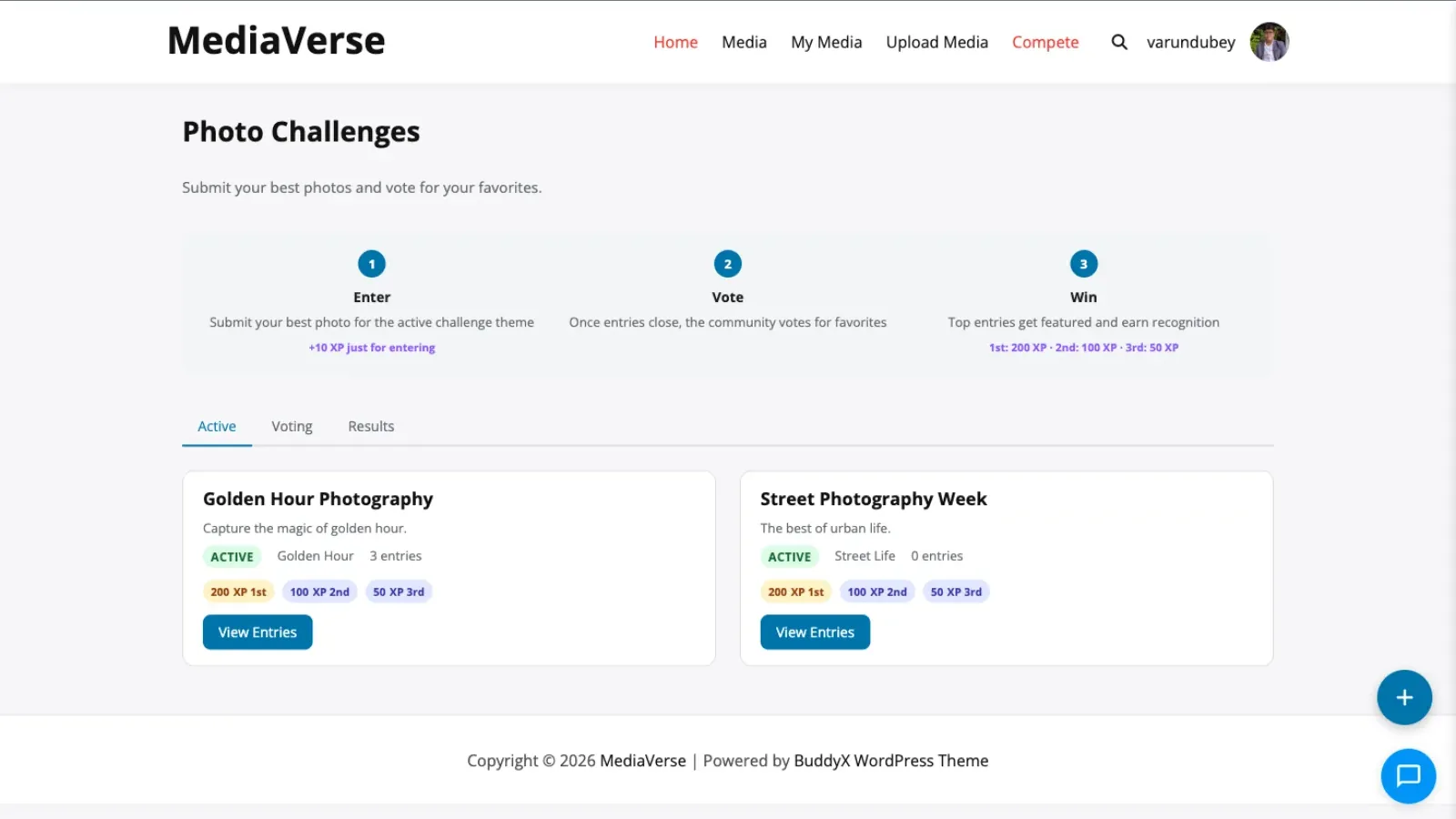Open the MediaVerse footer link
The height and width of the screenshot is (819, 1456).
point(642,761)
